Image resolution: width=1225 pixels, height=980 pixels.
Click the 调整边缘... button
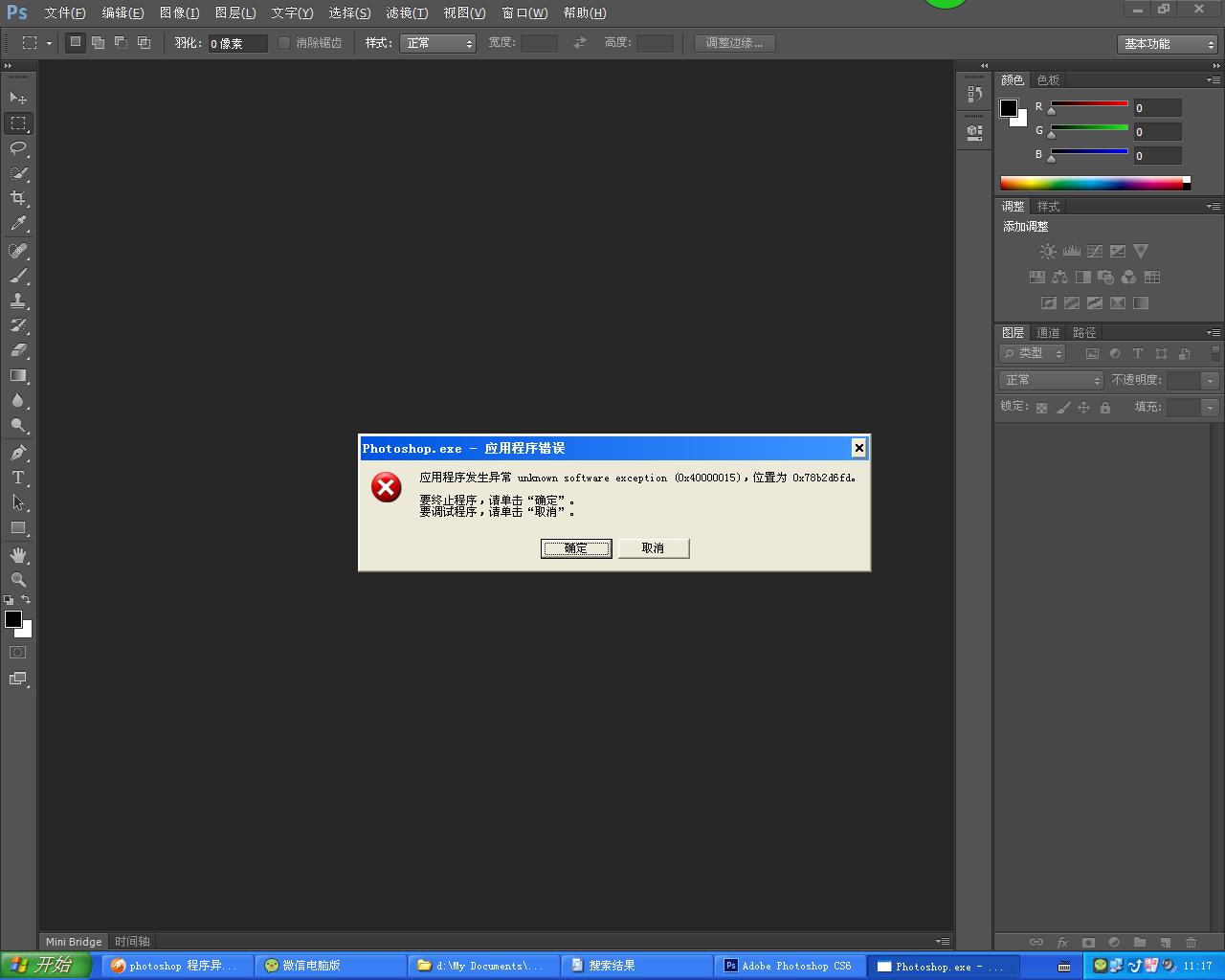[735, 43]
